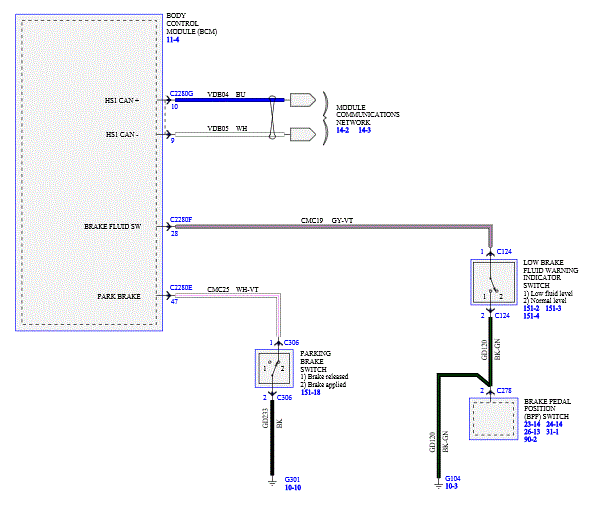Open BPP switch page reference 23-14
The height and width of the screenshot is (508, 590).
click(532, 424)
